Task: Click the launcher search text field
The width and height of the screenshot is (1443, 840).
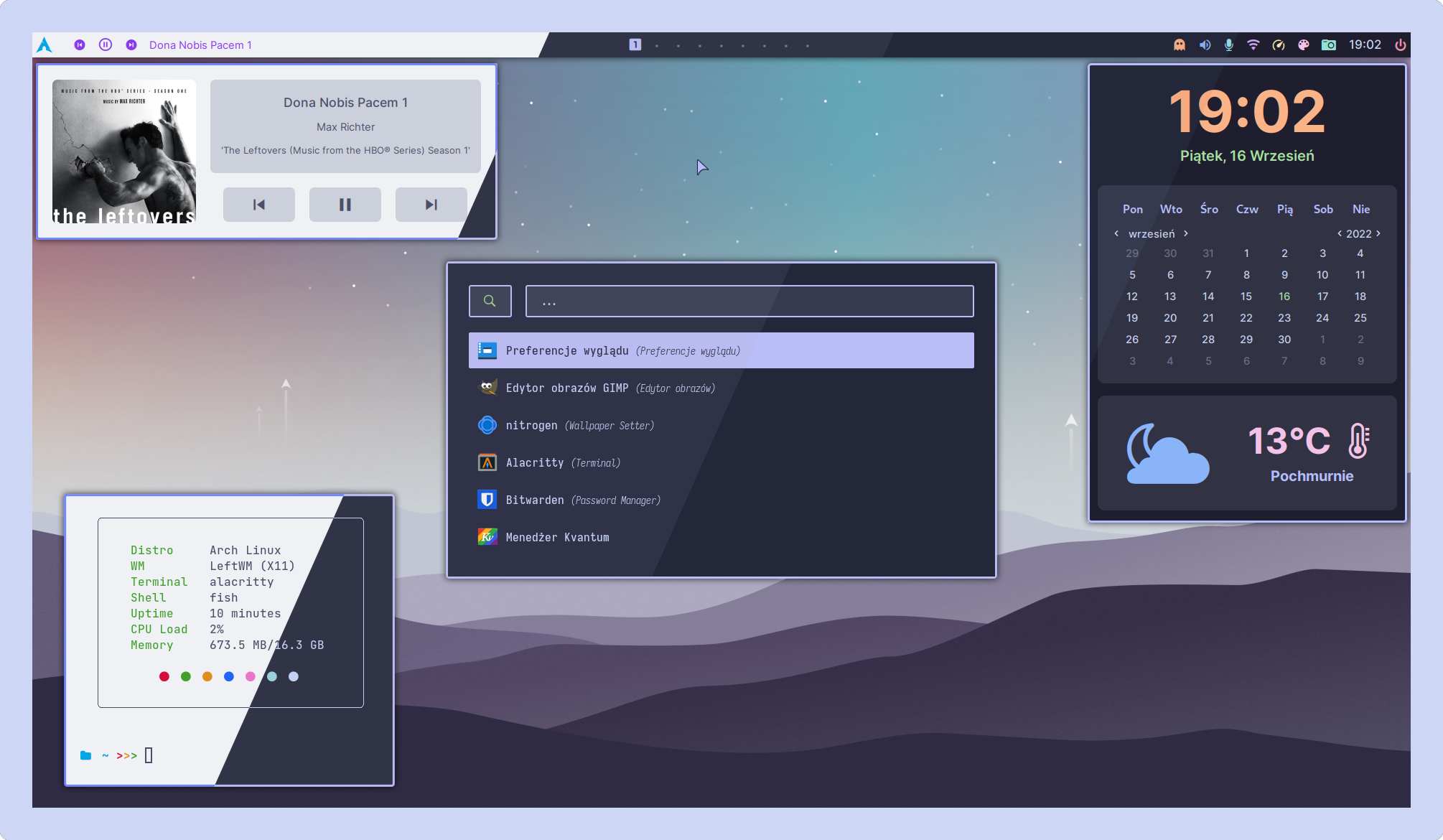Action: pos(749,302)
